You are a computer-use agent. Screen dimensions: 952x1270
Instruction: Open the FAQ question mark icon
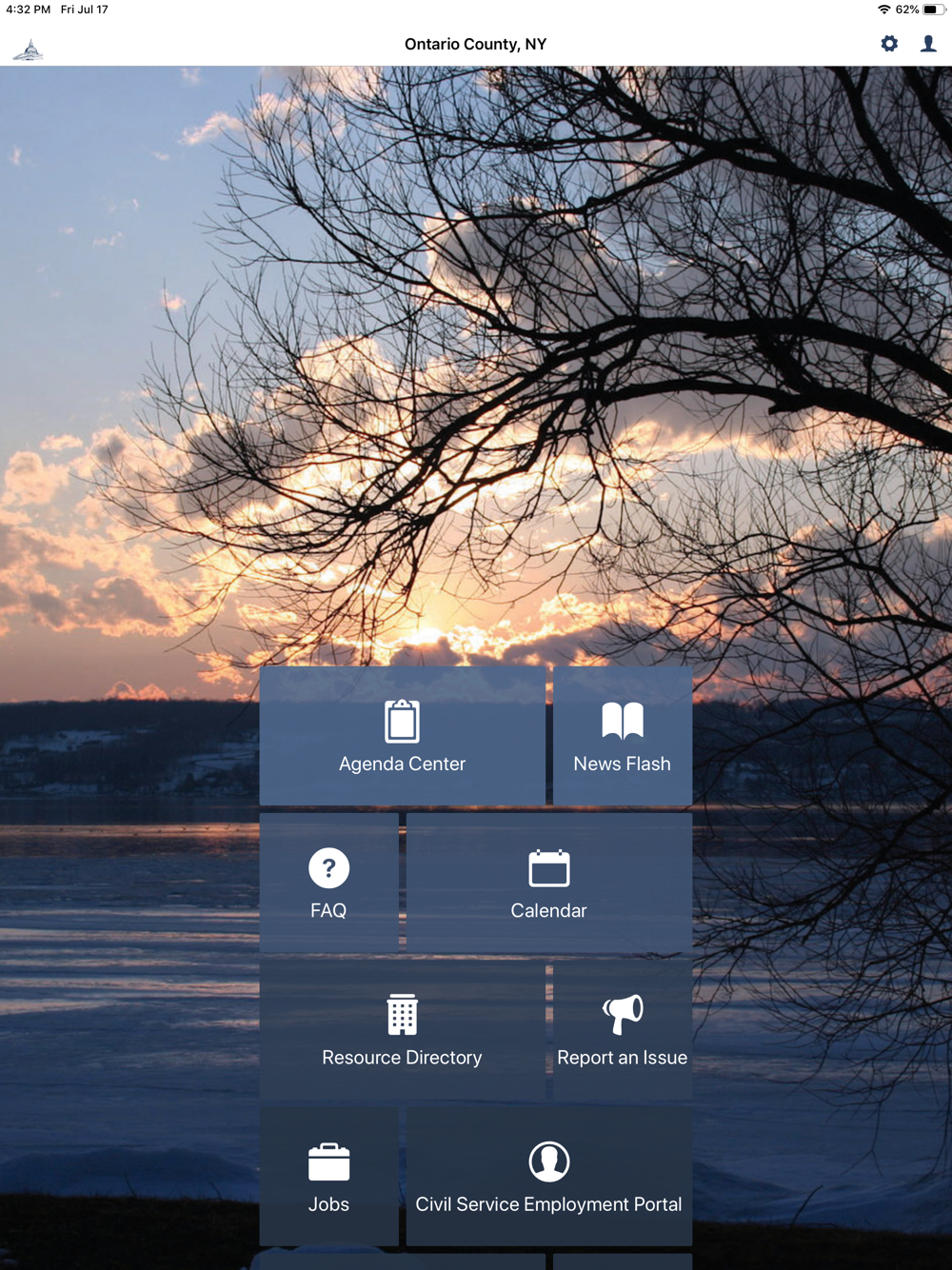coord(329,868)
